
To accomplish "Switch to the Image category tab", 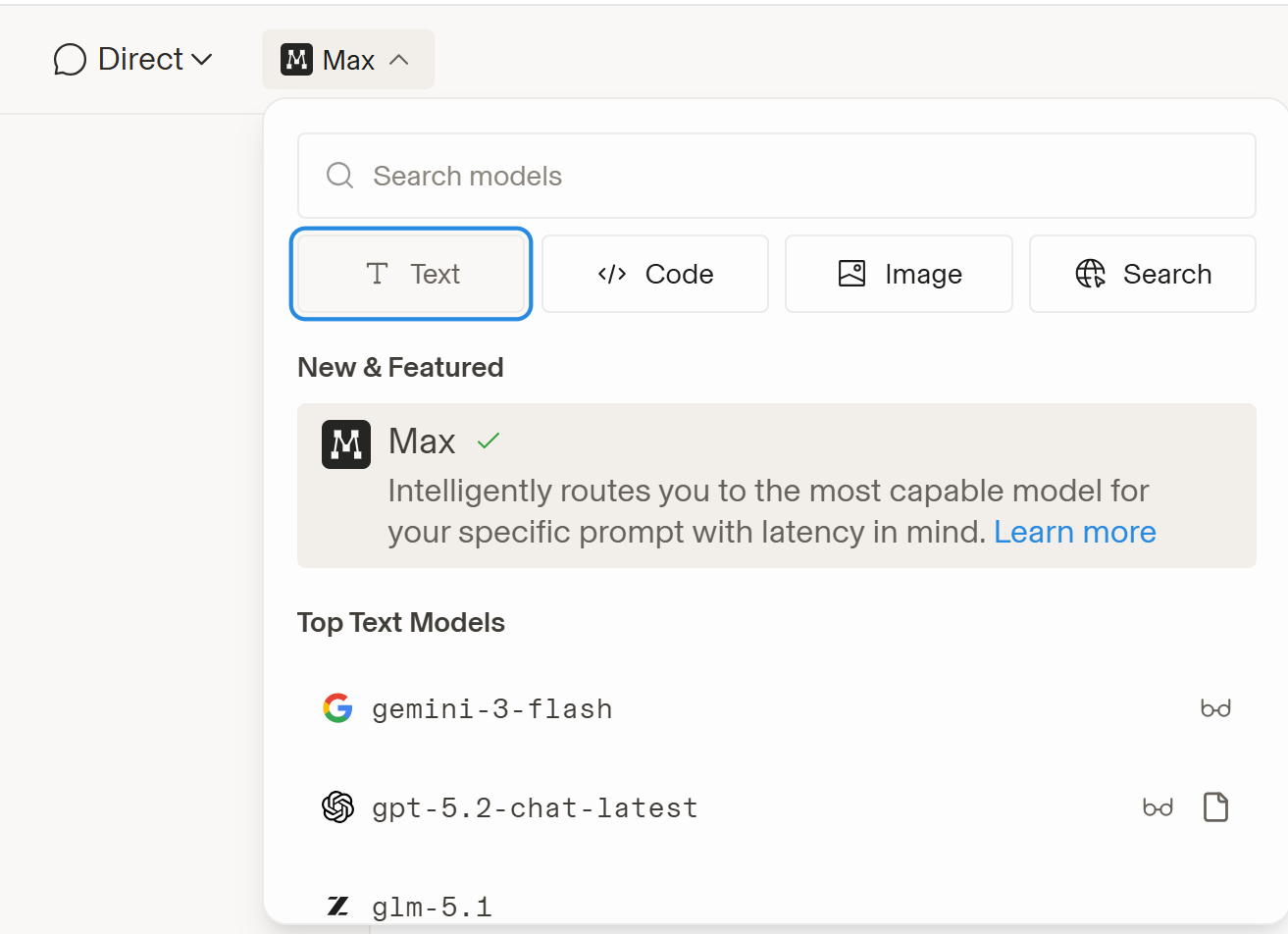I will (899, 274).
